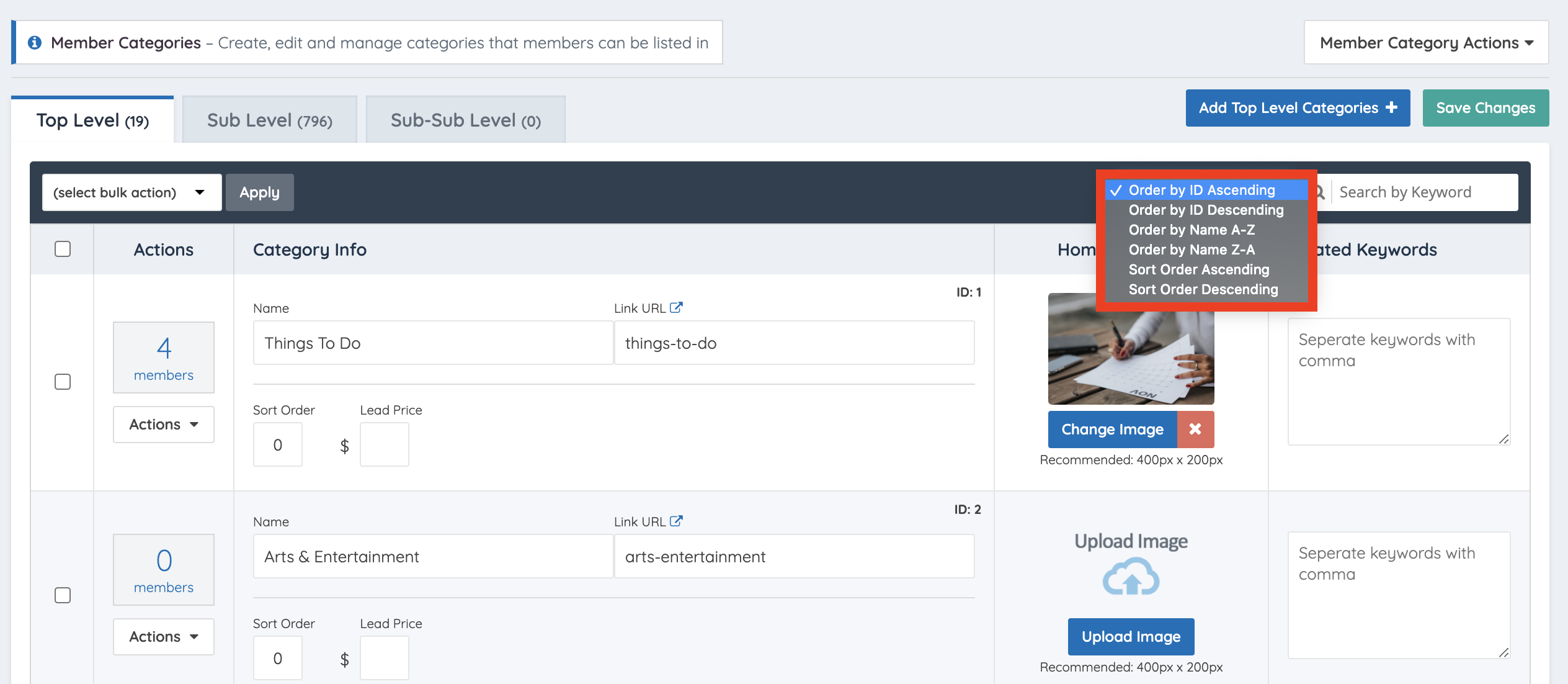Viewport: 1568px width, 684px height.
Task: Open Link URL external icon for Arts & Entertainment
Action: (676, 521)
